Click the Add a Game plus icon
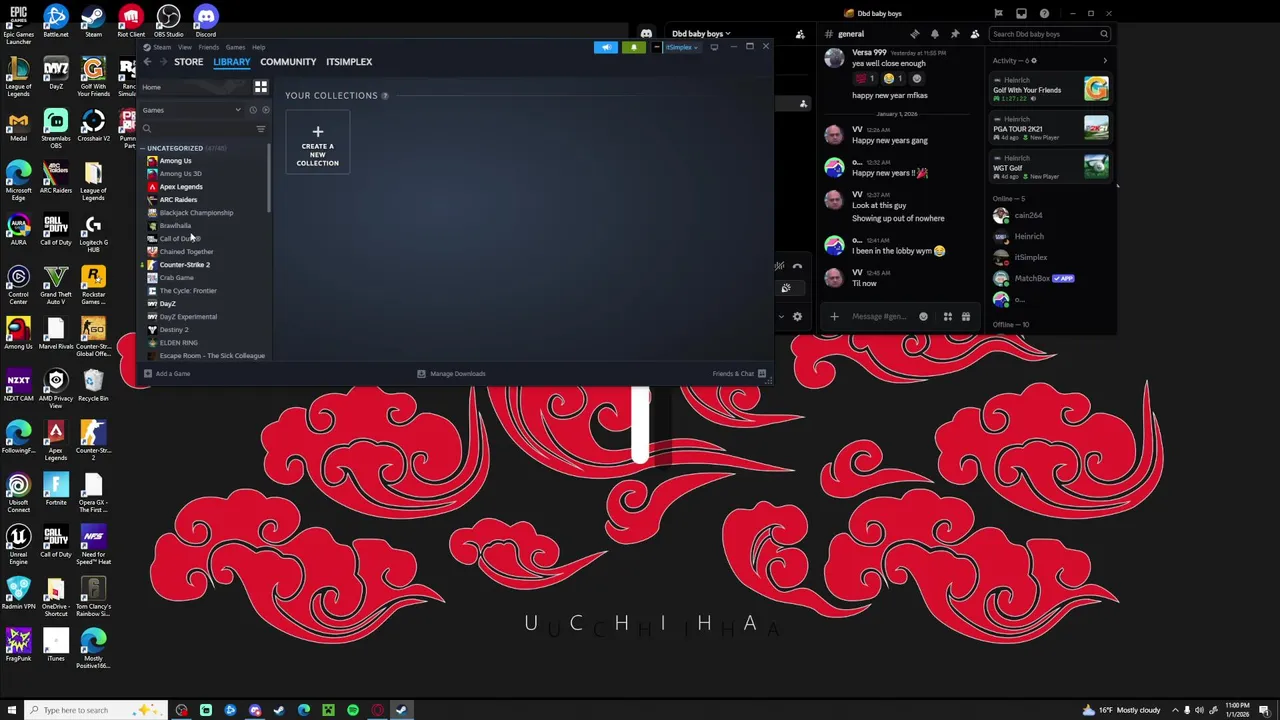 (147, 374)
